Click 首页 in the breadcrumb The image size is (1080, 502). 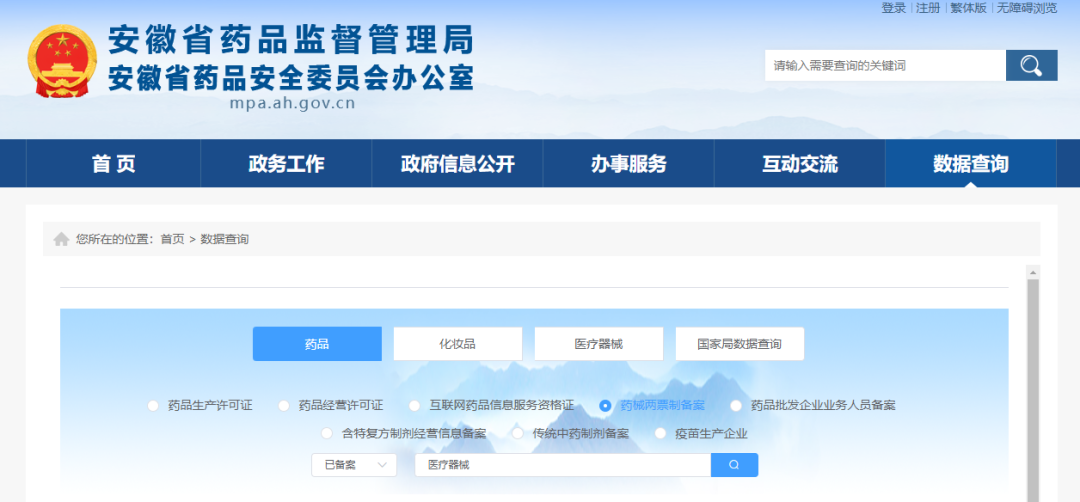172,240
